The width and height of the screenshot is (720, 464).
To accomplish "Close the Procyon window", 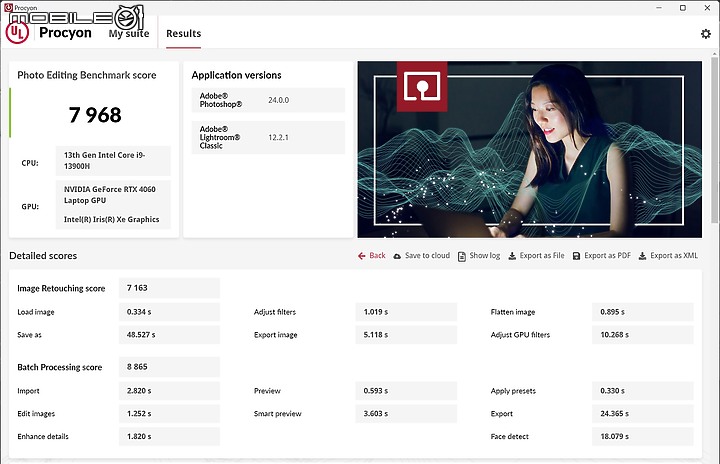I will click(x=707, y=8).
